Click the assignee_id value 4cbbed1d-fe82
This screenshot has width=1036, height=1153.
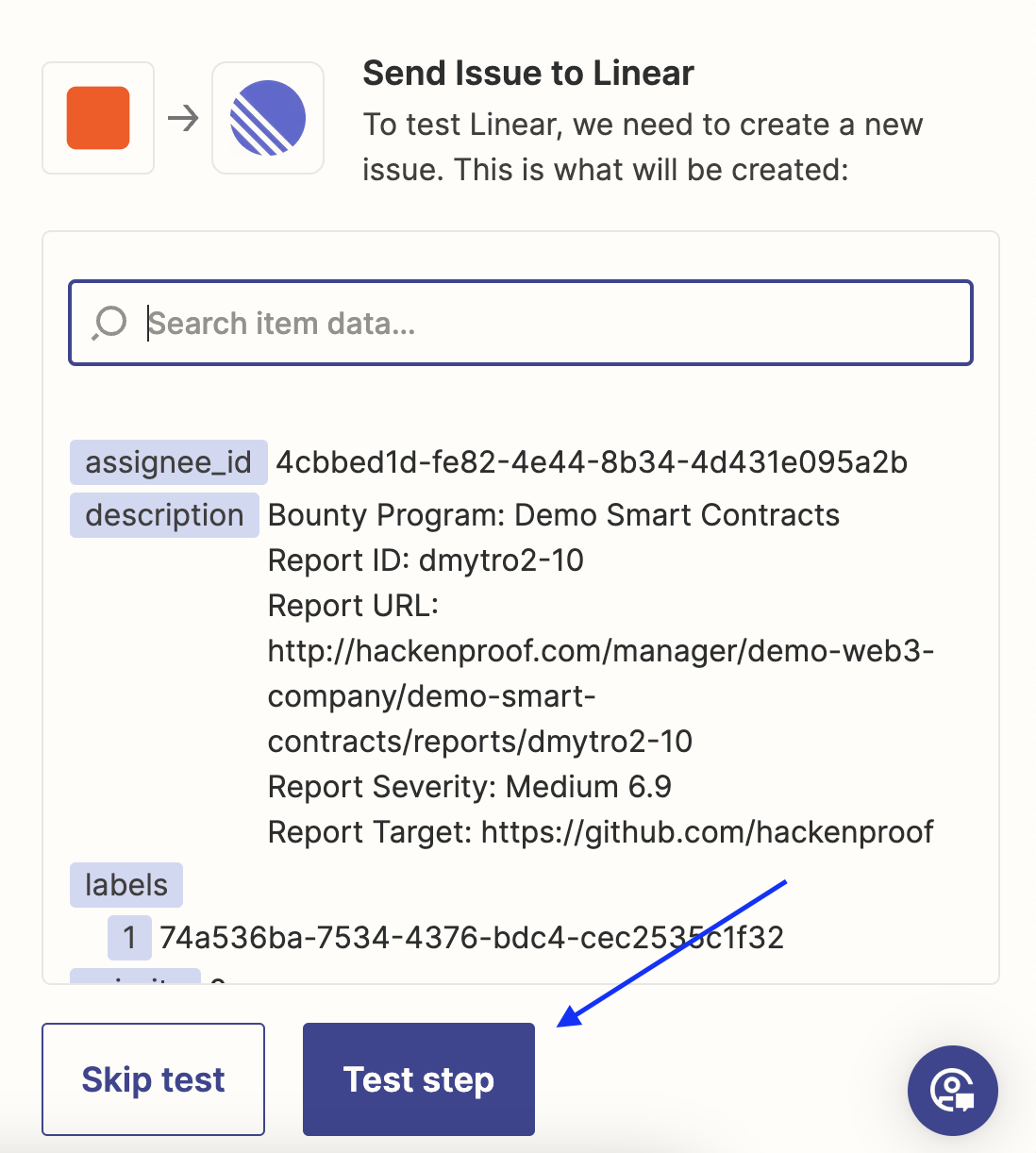[x=591, y=462]
